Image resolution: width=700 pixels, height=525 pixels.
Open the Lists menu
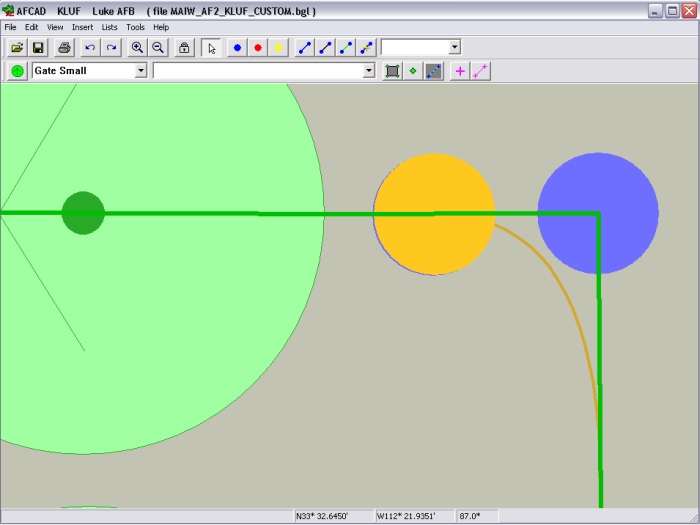[109, 27]
